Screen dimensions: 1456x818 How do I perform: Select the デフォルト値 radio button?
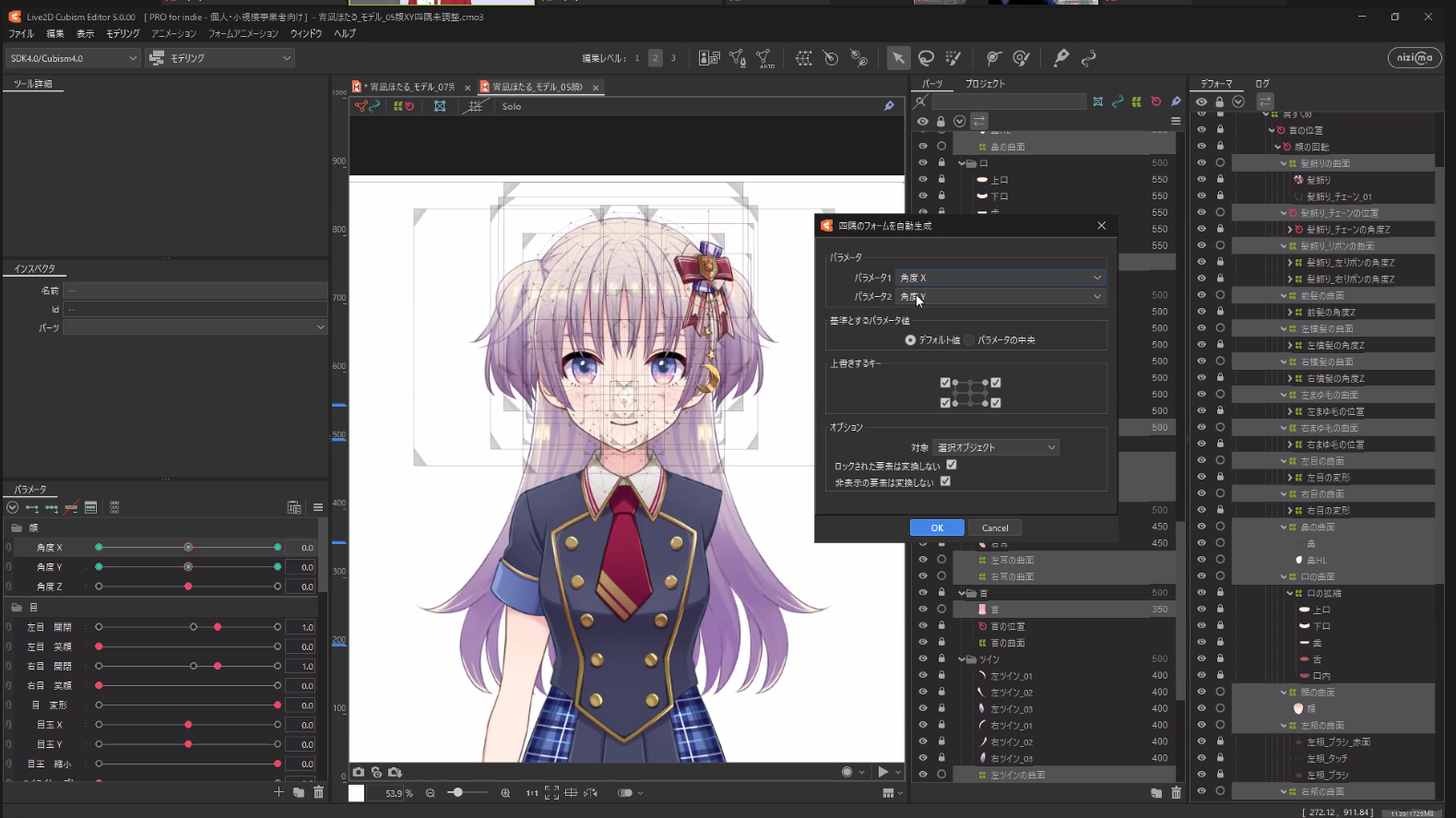910,340
